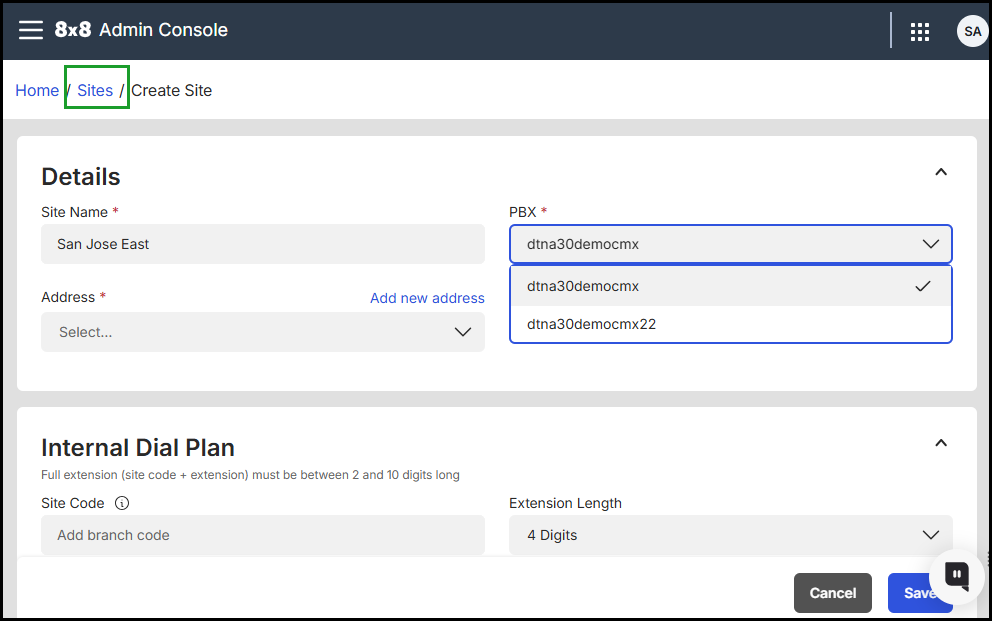992x621 pixels.
Task: Collapse the Internal Dial Plan section
Action: point(940,442)
